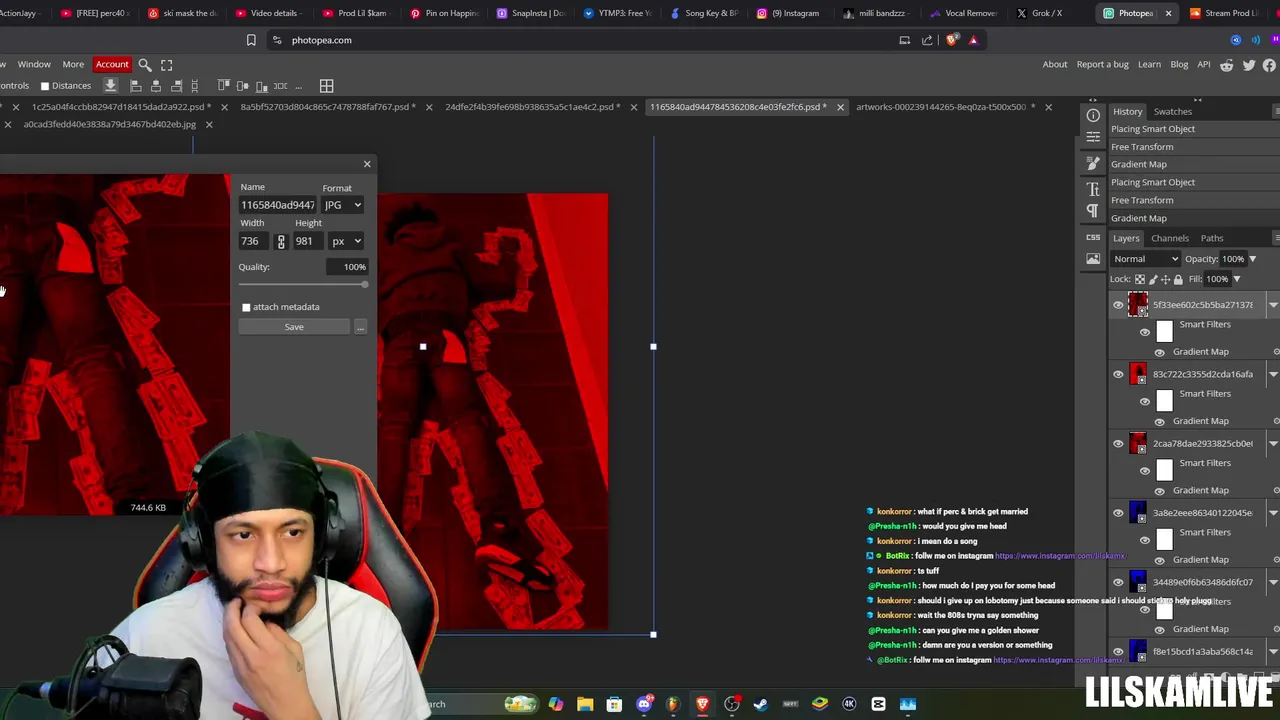This screenshot has width=1280, height=720.
Task: Open the Window menu
Action: click(34, 65)
